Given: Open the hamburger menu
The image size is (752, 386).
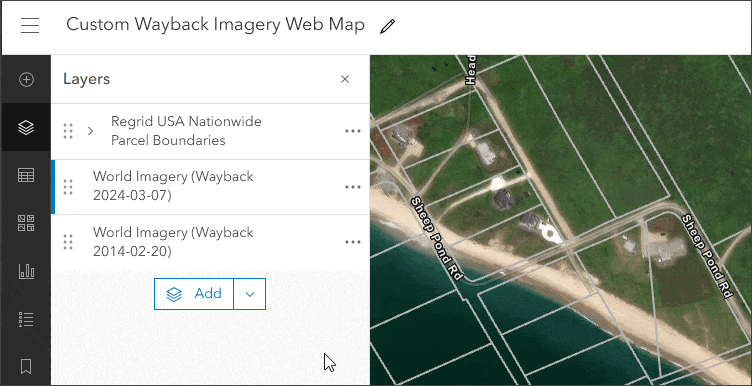Looking at the screenshot, I should coord(30,25).
